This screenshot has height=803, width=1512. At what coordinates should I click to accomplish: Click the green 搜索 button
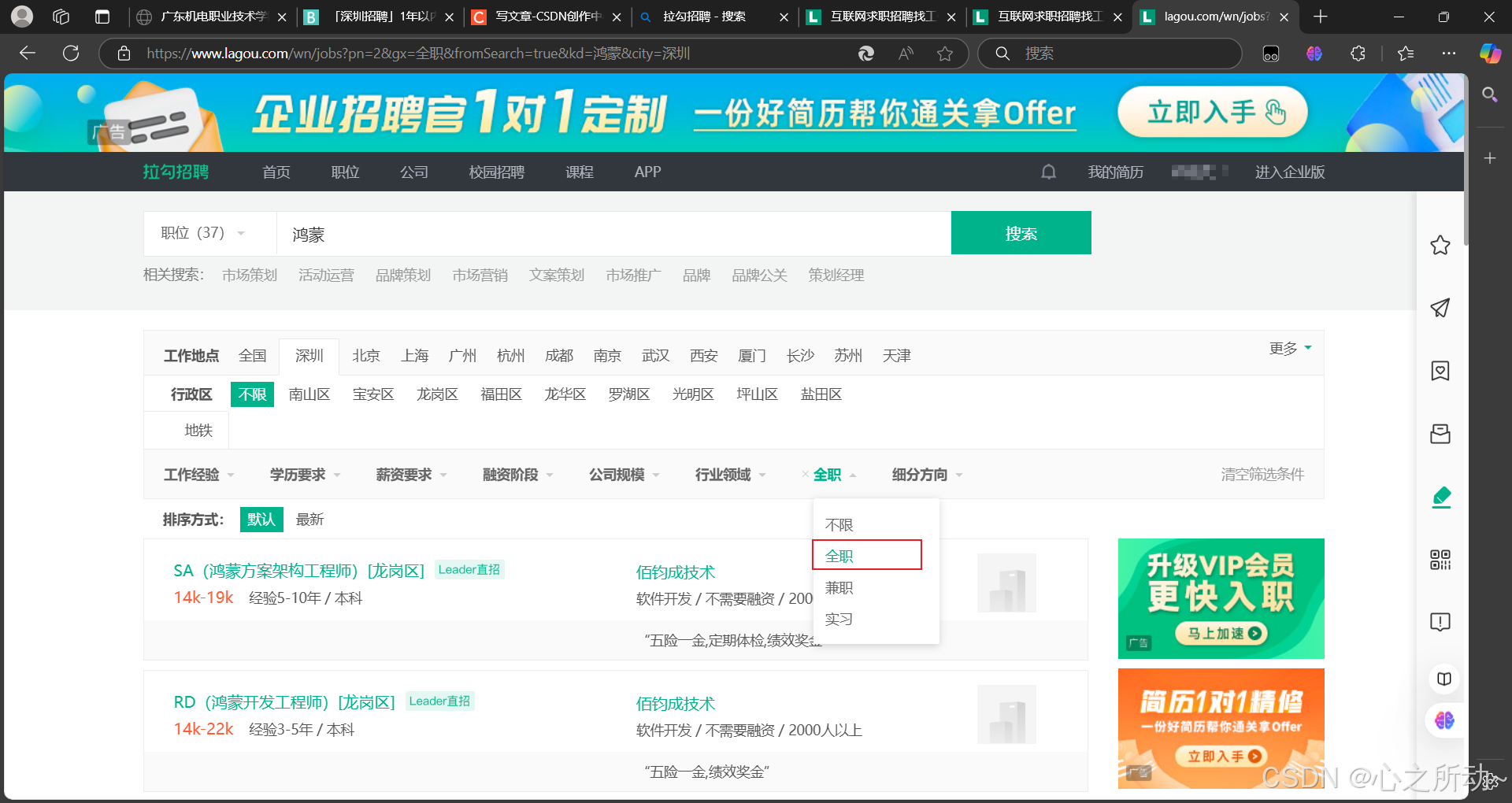coord(1021,233)
